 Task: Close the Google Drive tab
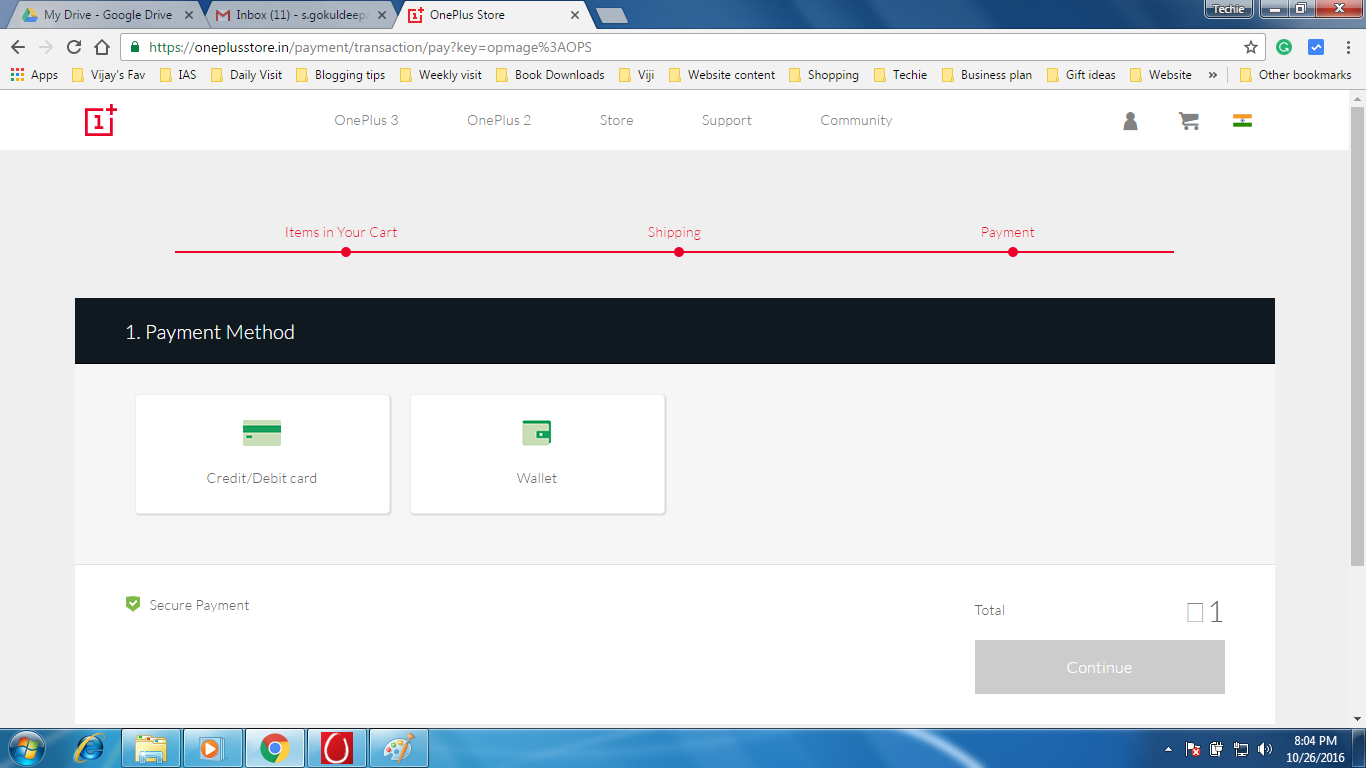pos(189,15)
